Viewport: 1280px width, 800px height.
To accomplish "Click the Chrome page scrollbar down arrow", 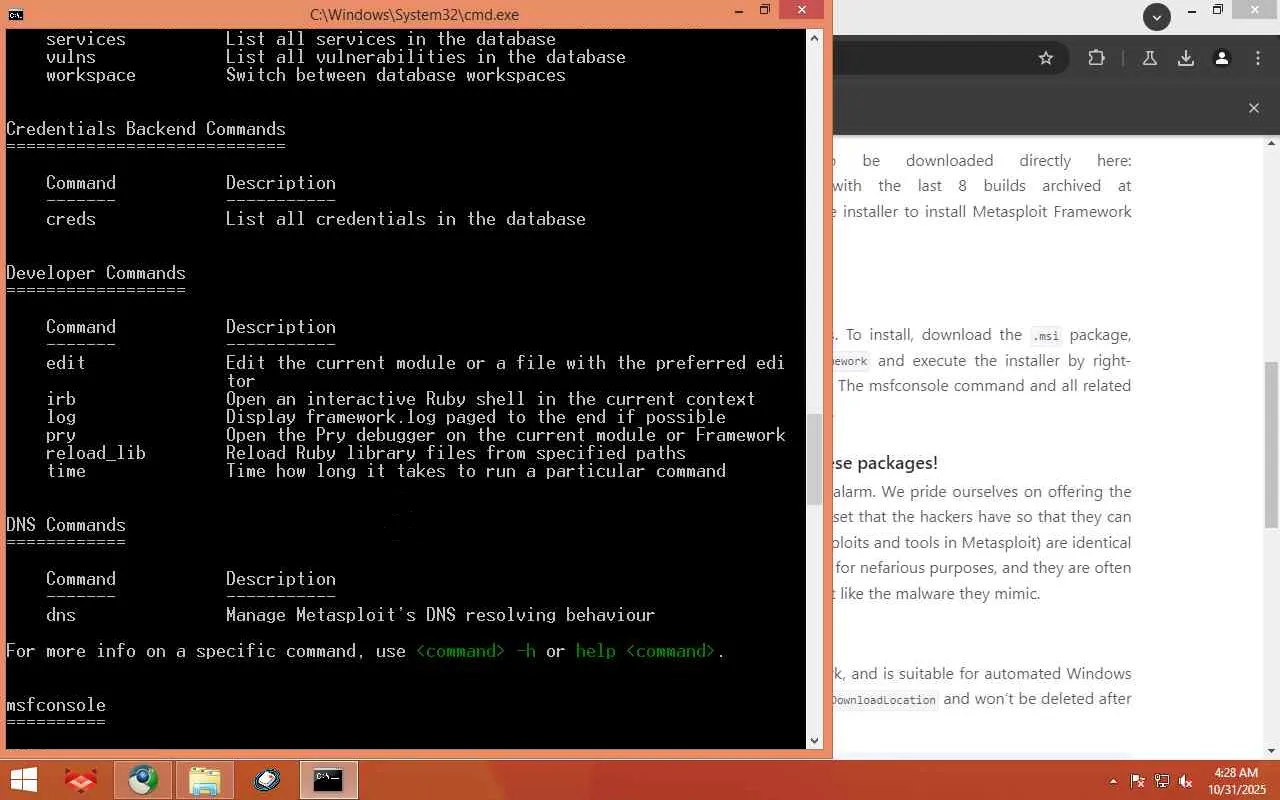I will pyautogui.click(x=1272, y=751).
